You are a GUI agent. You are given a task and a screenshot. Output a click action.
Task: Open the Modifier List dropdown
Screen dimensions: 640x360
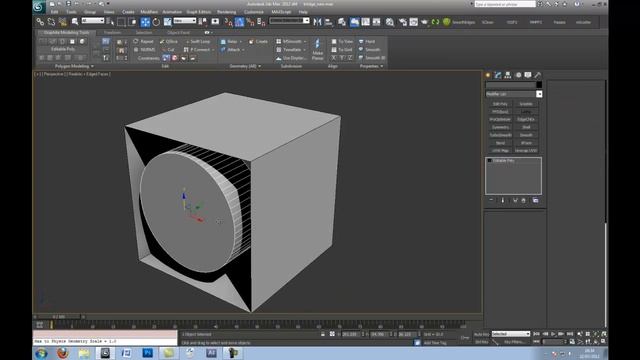pyautogui.click(x=539, y=94)
